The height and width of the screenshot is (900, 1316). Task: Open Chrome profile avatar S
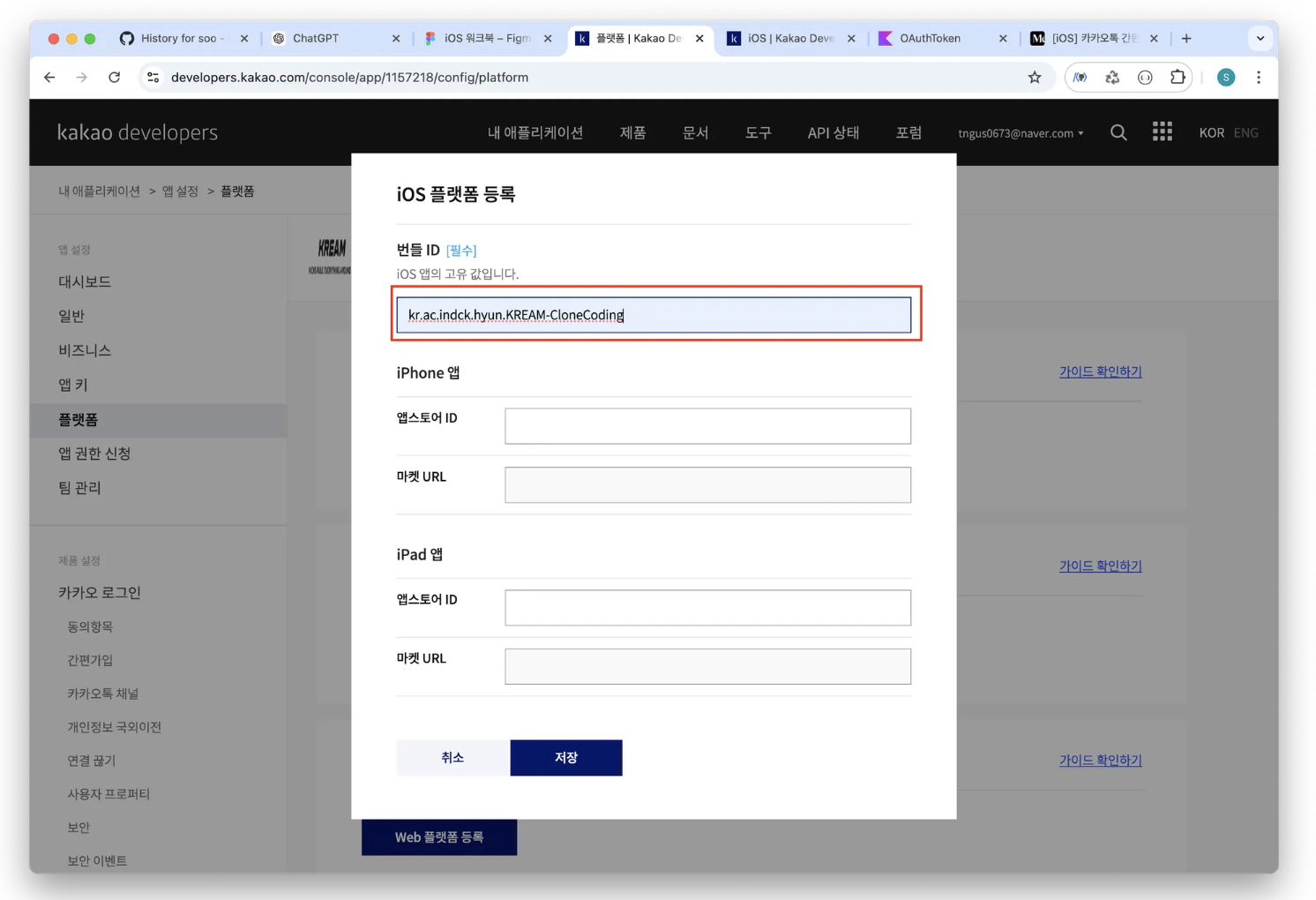(x=1226, y=78)
